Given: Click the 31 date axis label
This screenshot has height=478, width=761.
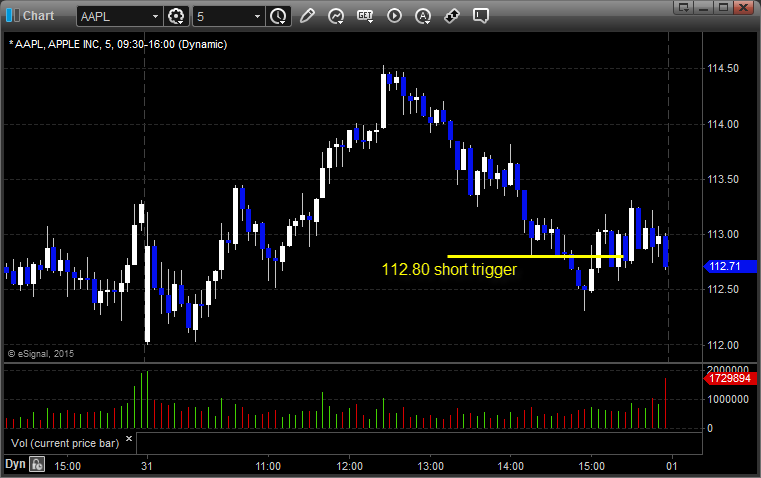Looking at the screenshot, I should pos(147,466).
